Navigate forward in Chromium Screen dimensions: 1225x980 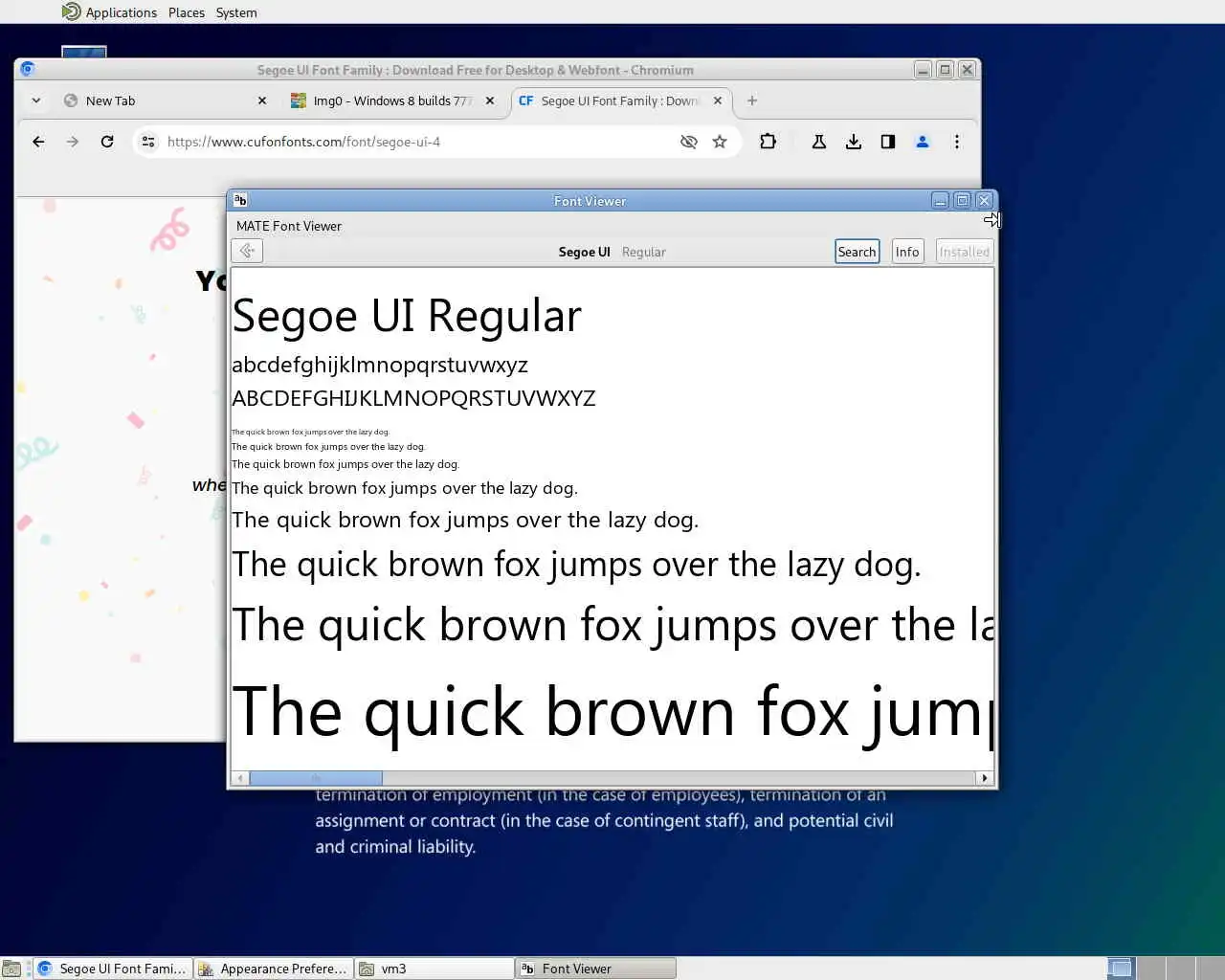[x=73, y=142]
